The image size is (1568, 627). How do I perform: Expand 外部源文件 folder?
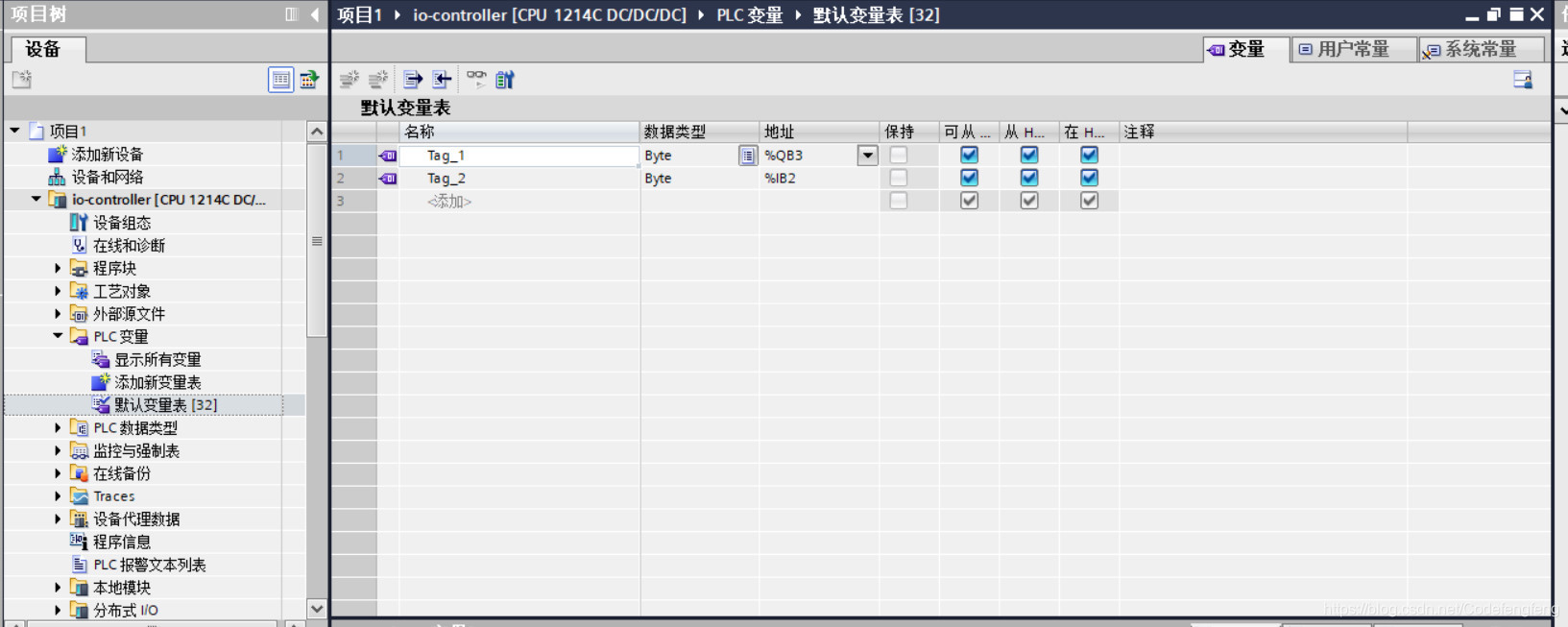coord(58,314)
